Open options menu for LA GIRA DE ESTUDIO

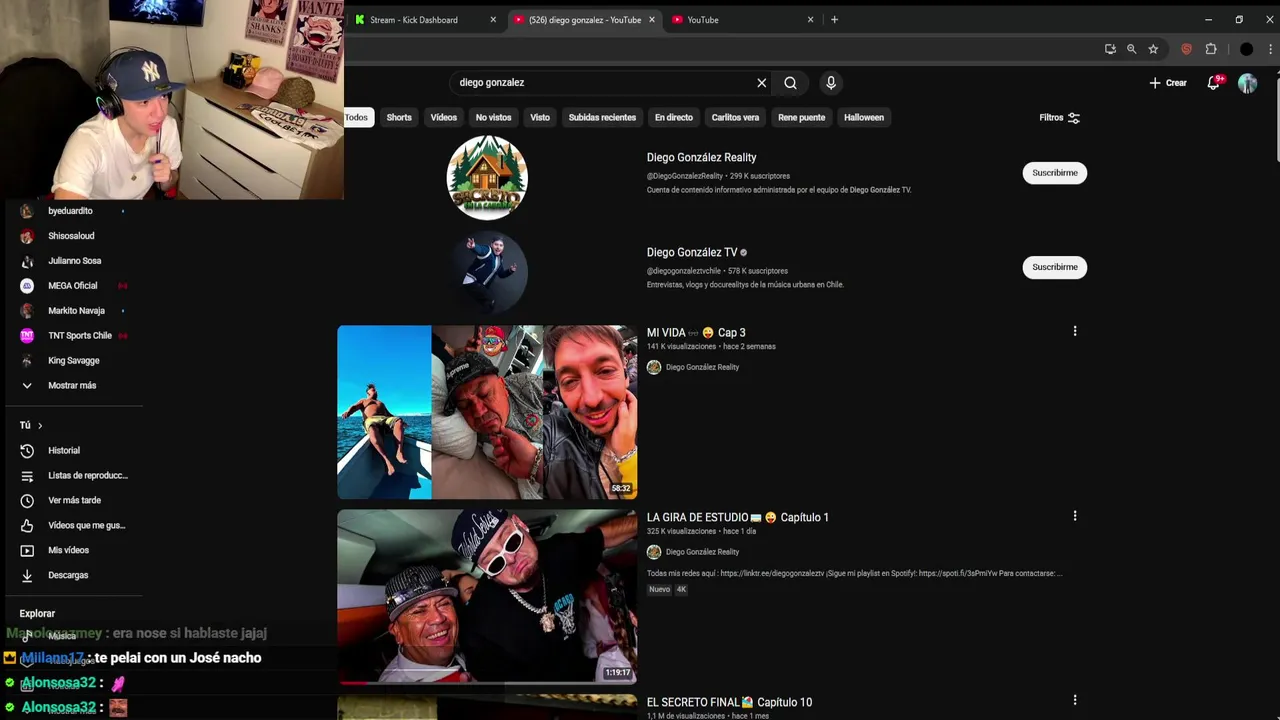(1075, 516)
